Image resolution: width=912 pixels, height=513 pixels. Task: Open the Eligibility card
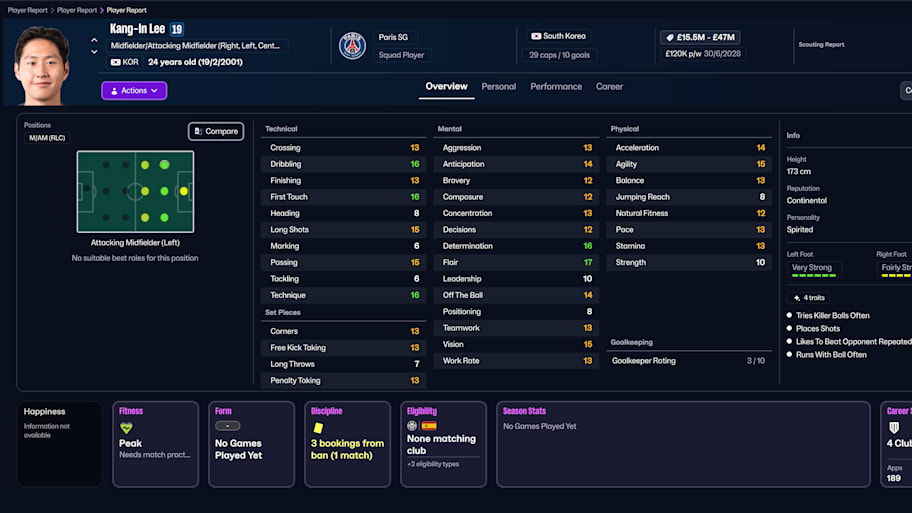tap(443, 444)
